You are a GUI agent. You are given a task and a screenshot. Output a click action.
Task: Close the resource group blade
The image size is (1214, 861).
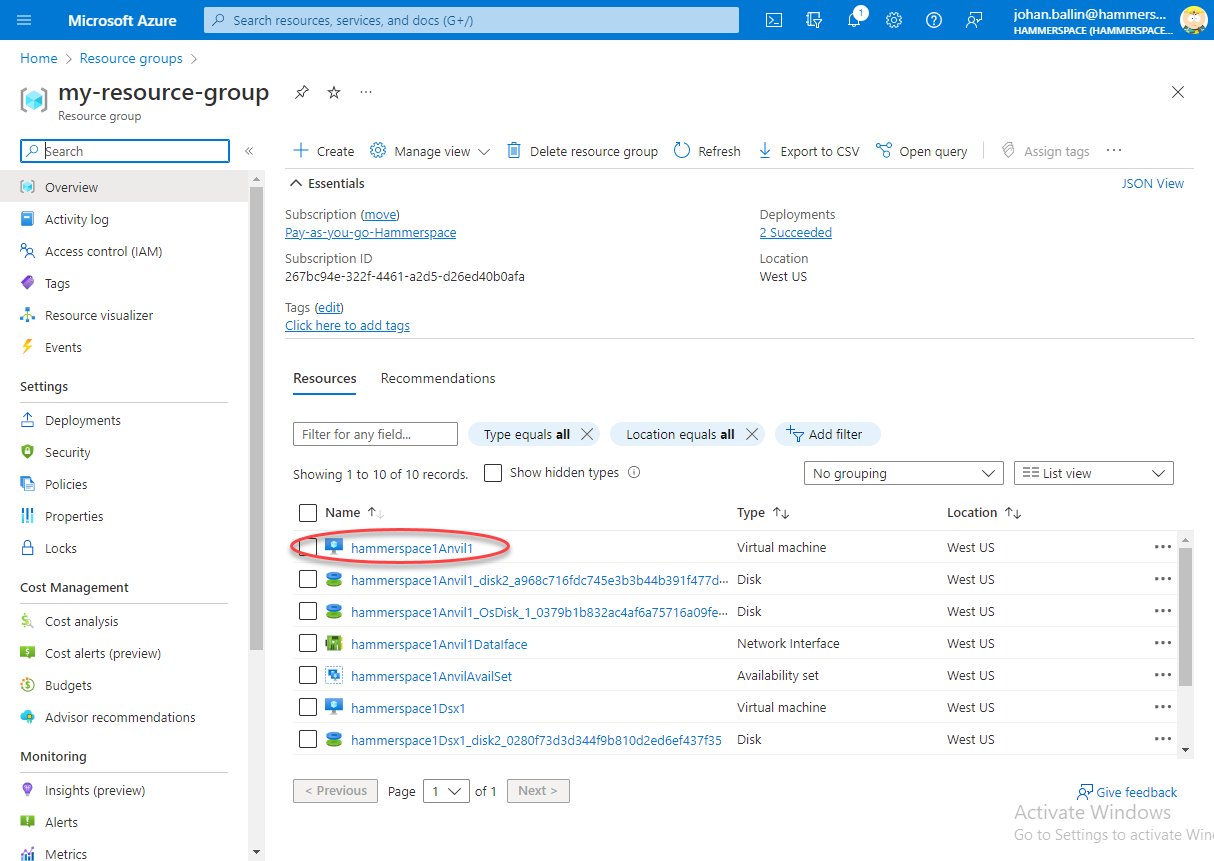(1178, 92)
